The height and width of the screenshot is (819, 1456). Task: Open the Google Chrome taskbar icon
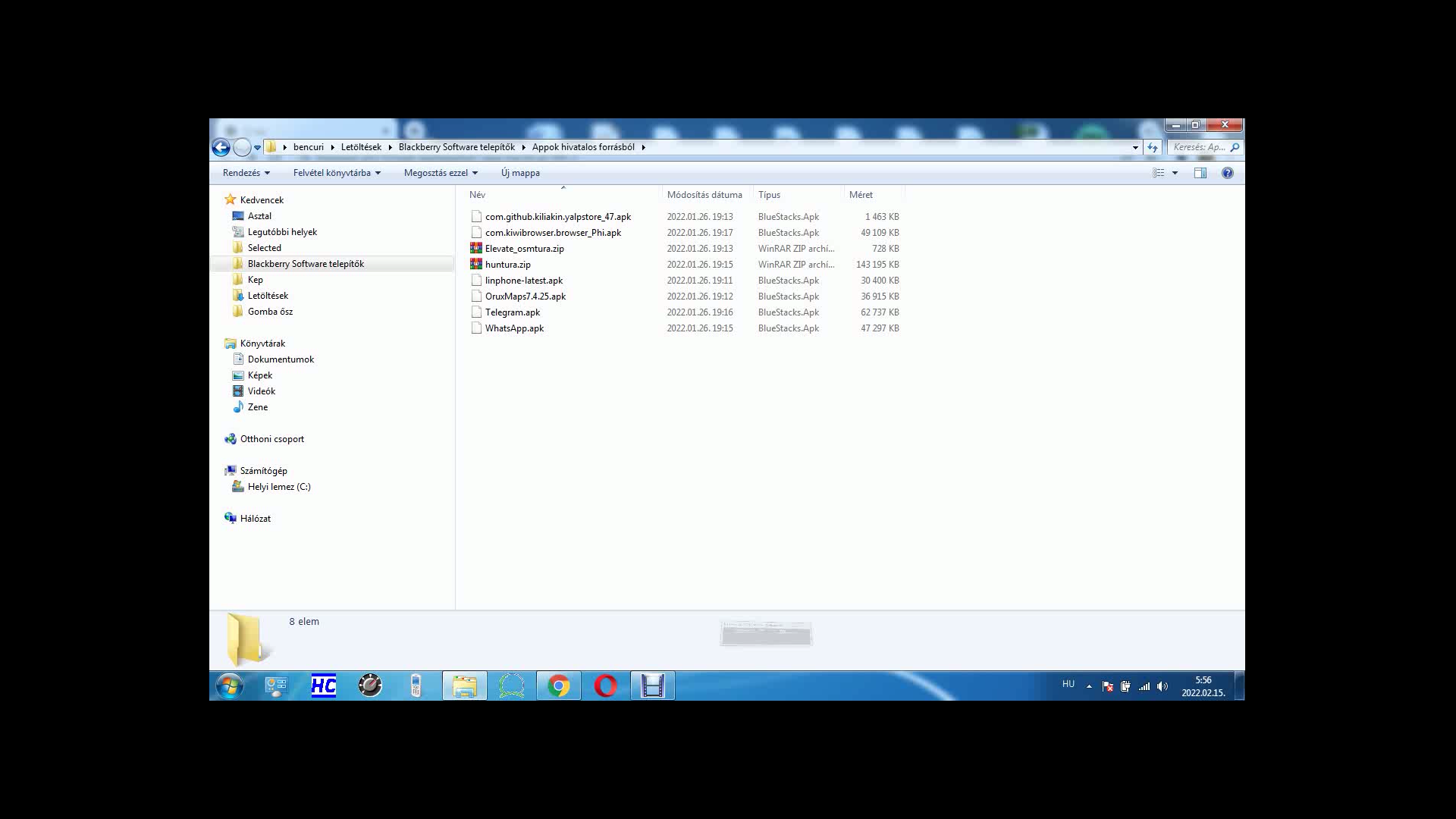point(559,686)
